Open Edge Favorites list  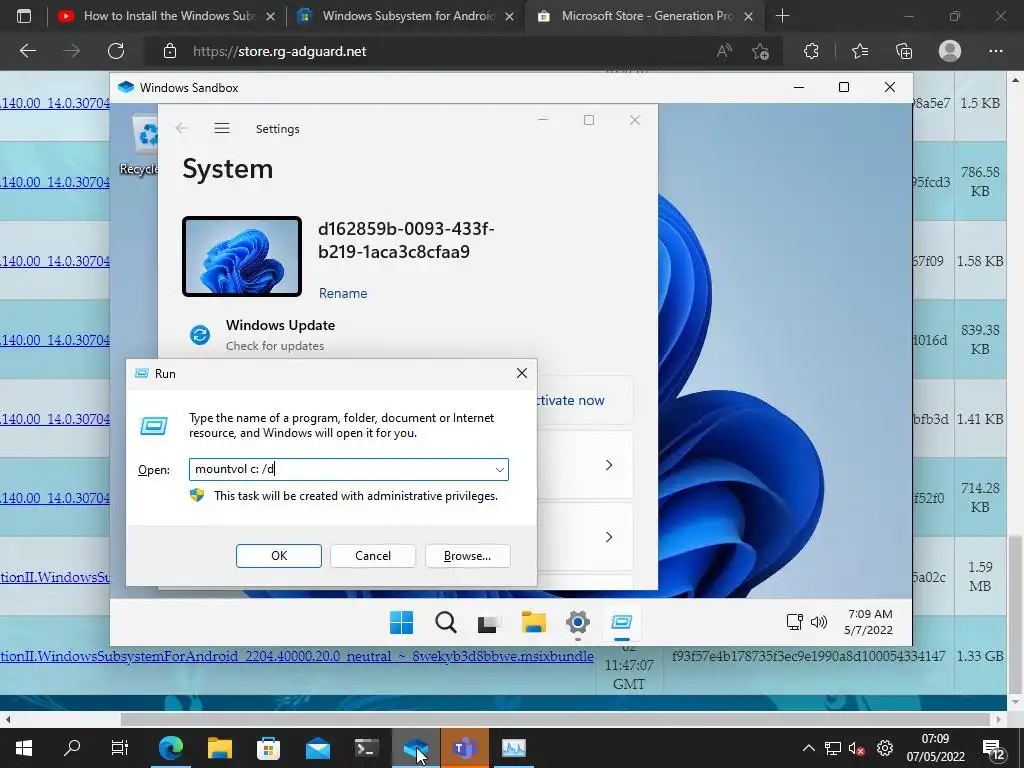pyautogui.click(x=860, y=51)
